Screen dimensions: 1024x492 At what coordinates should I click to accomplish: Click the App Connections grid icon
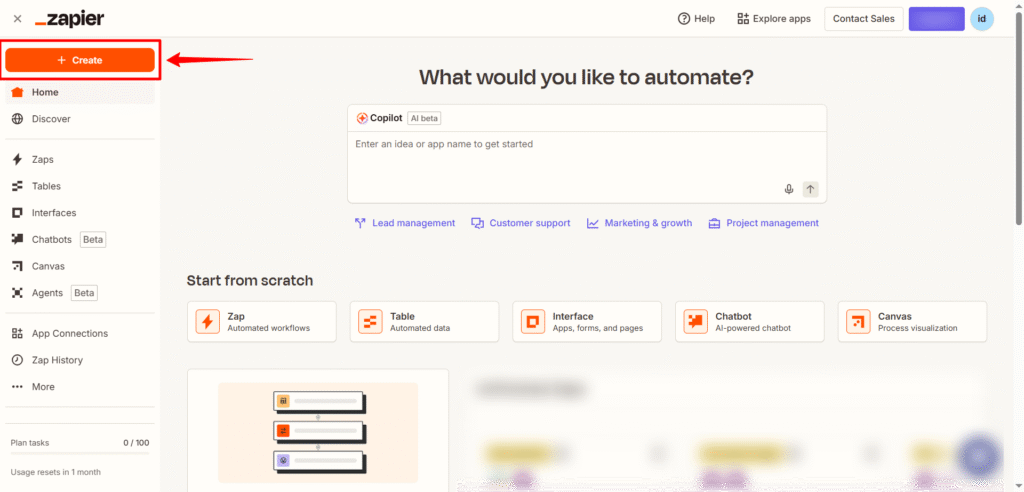tap(18, 333)
